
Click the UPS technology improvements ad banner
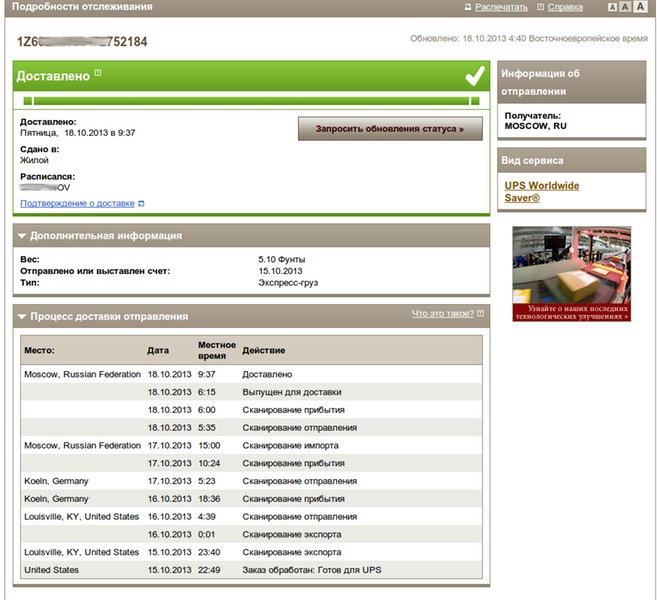(x=572, y=274)
